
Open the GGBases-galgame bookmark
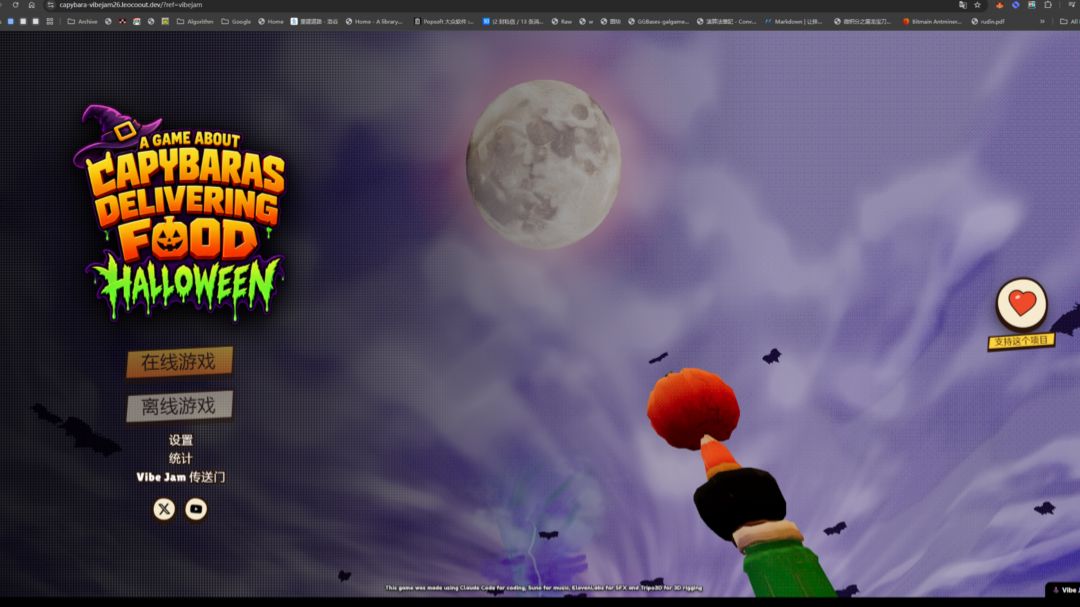click(658, 21)
